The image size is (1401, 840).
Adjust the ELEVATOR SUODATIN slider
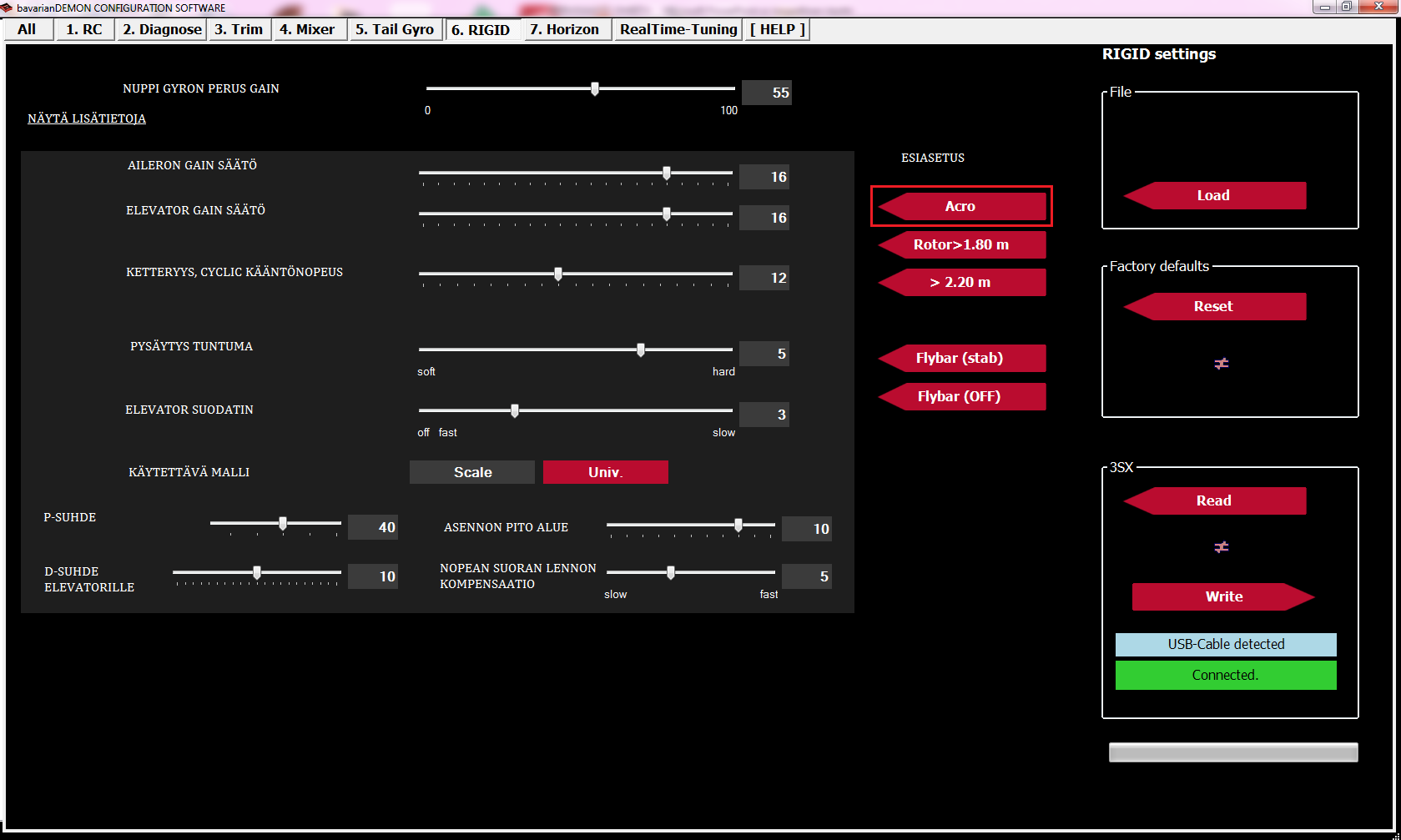(x=576, y=410)
